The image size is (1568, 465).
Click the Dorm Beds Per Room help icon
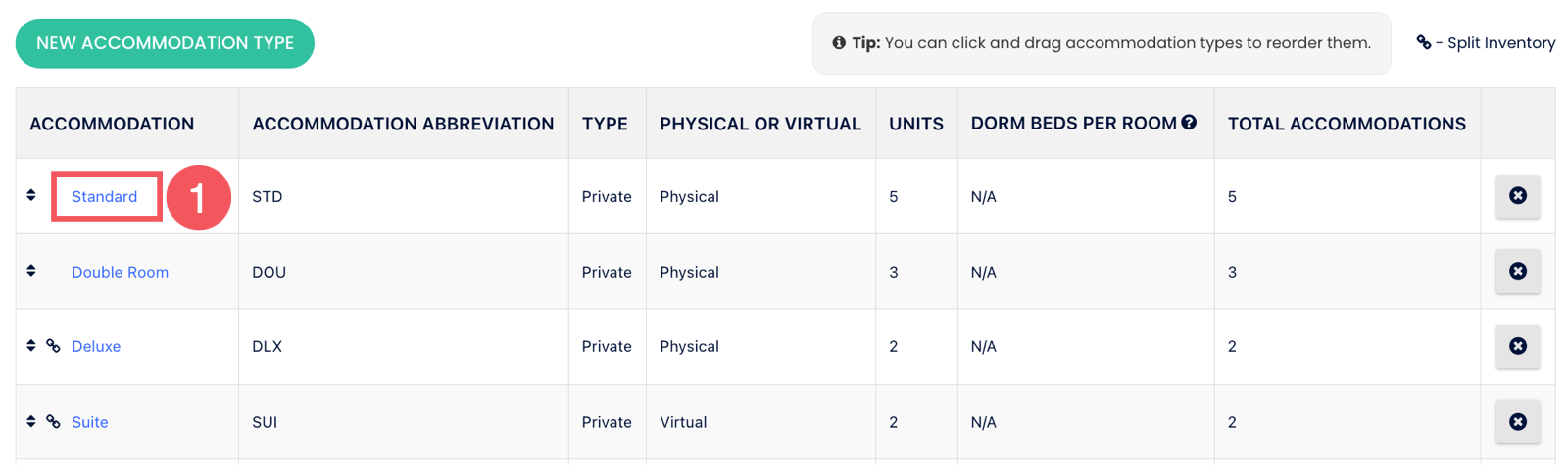(x=1189, y=123)
